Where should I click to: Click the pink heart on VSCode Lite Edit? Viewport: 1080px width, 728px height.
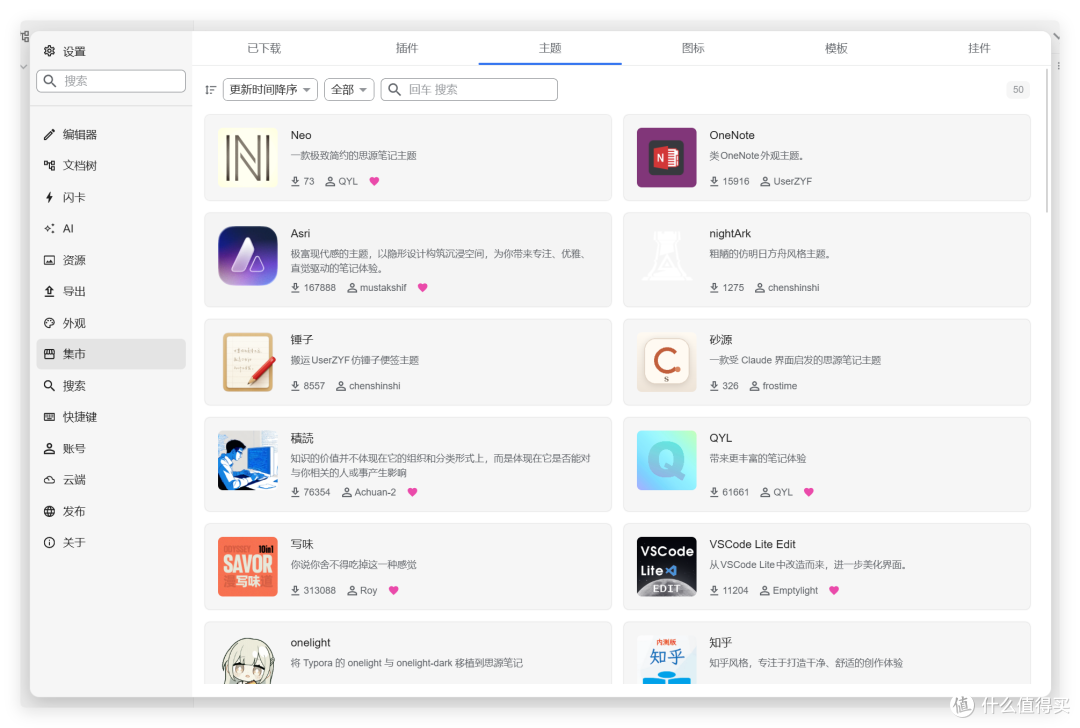[833, 590]
